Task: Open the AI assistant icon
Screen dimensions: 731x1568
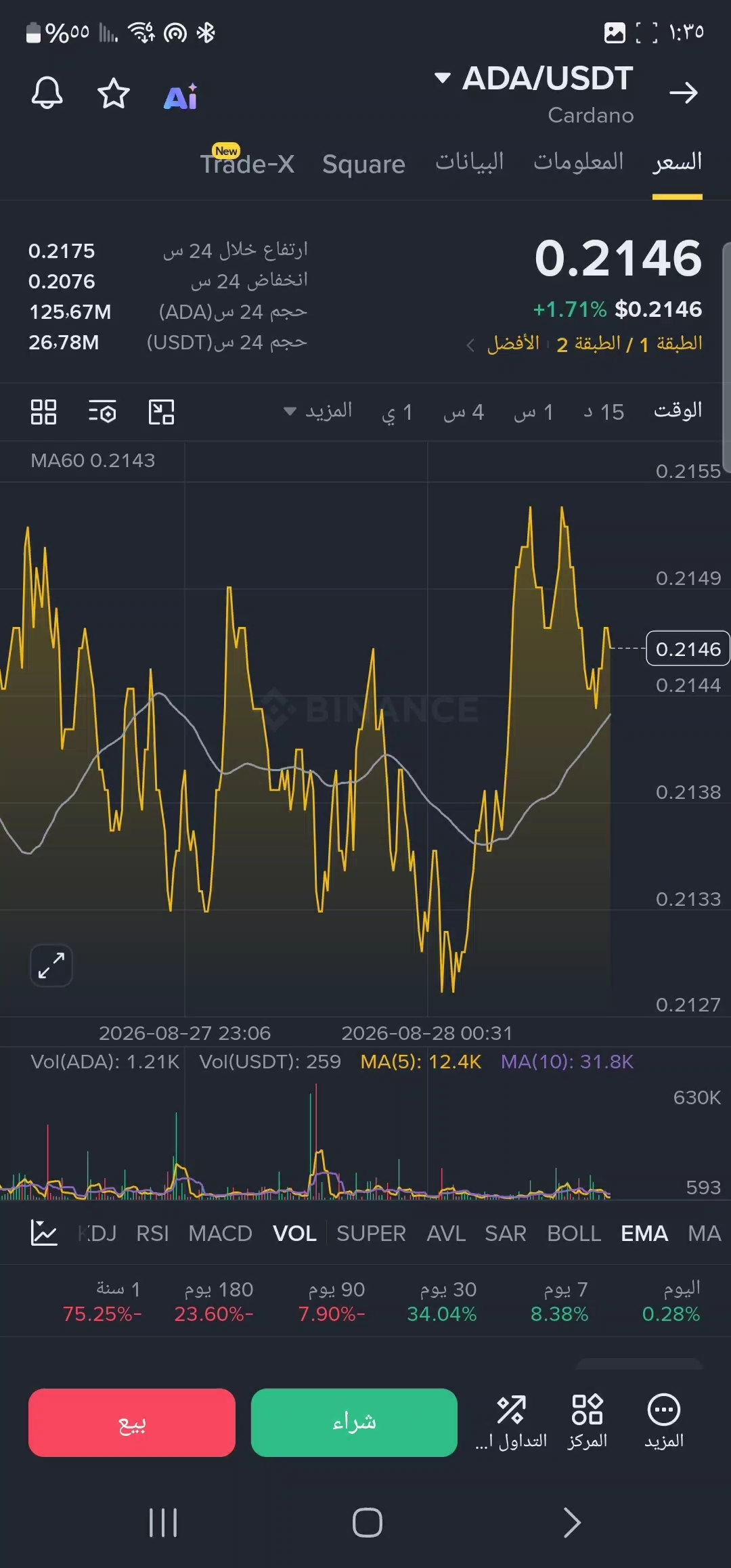Action: pos(181,97)
